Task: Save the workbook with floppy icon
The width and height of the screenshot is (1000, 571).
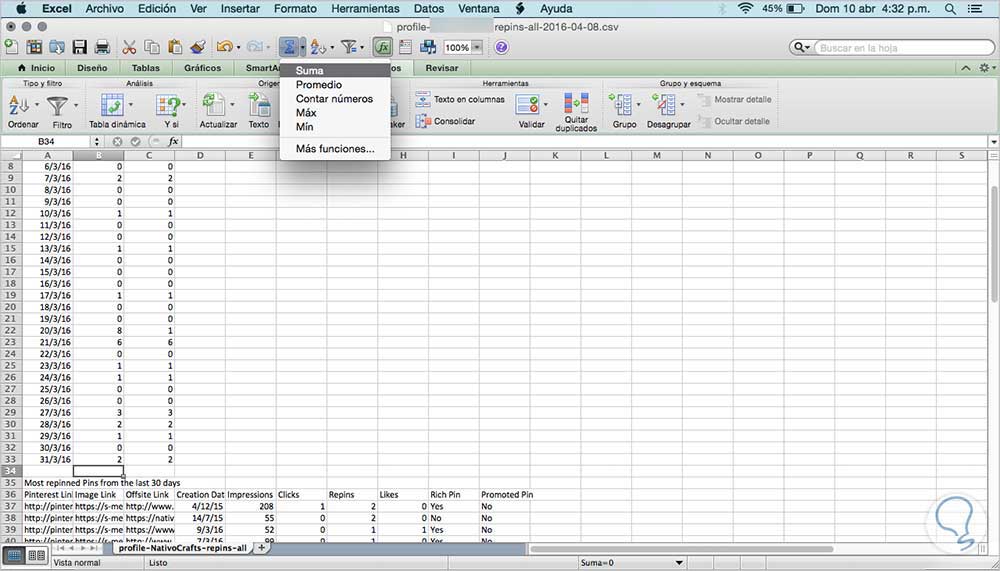Action: point(80,47)
